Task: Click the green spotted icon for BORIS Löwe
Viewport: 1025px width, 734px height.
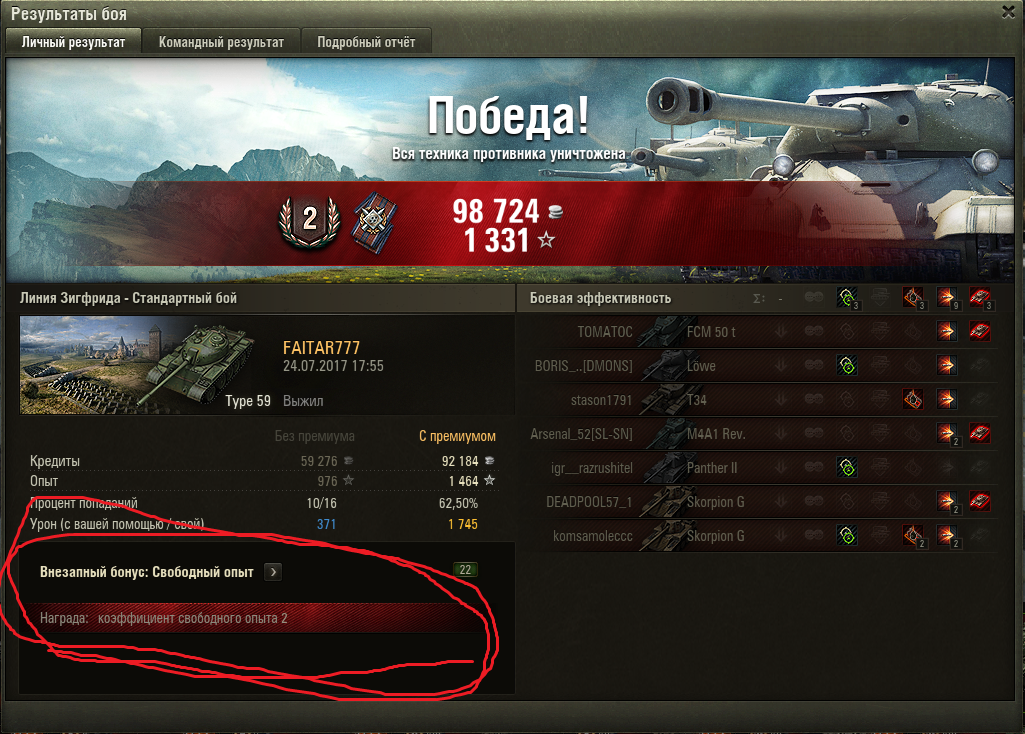Action: (847, 365)
